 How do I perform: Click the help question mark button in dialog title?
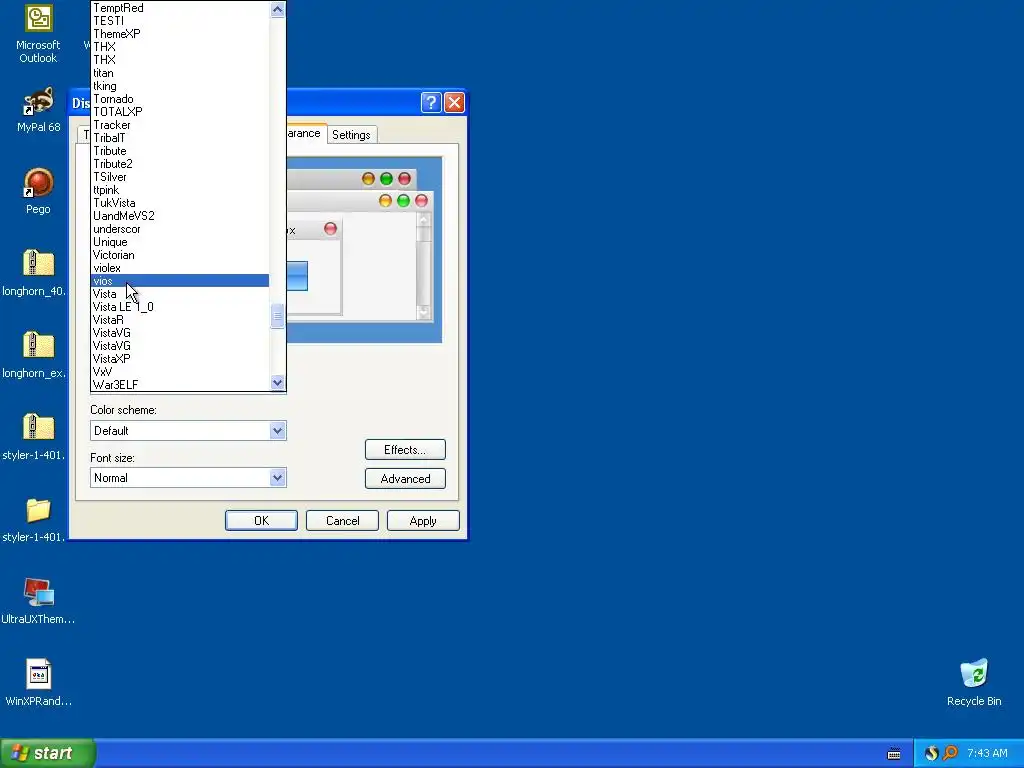point(431,103)
